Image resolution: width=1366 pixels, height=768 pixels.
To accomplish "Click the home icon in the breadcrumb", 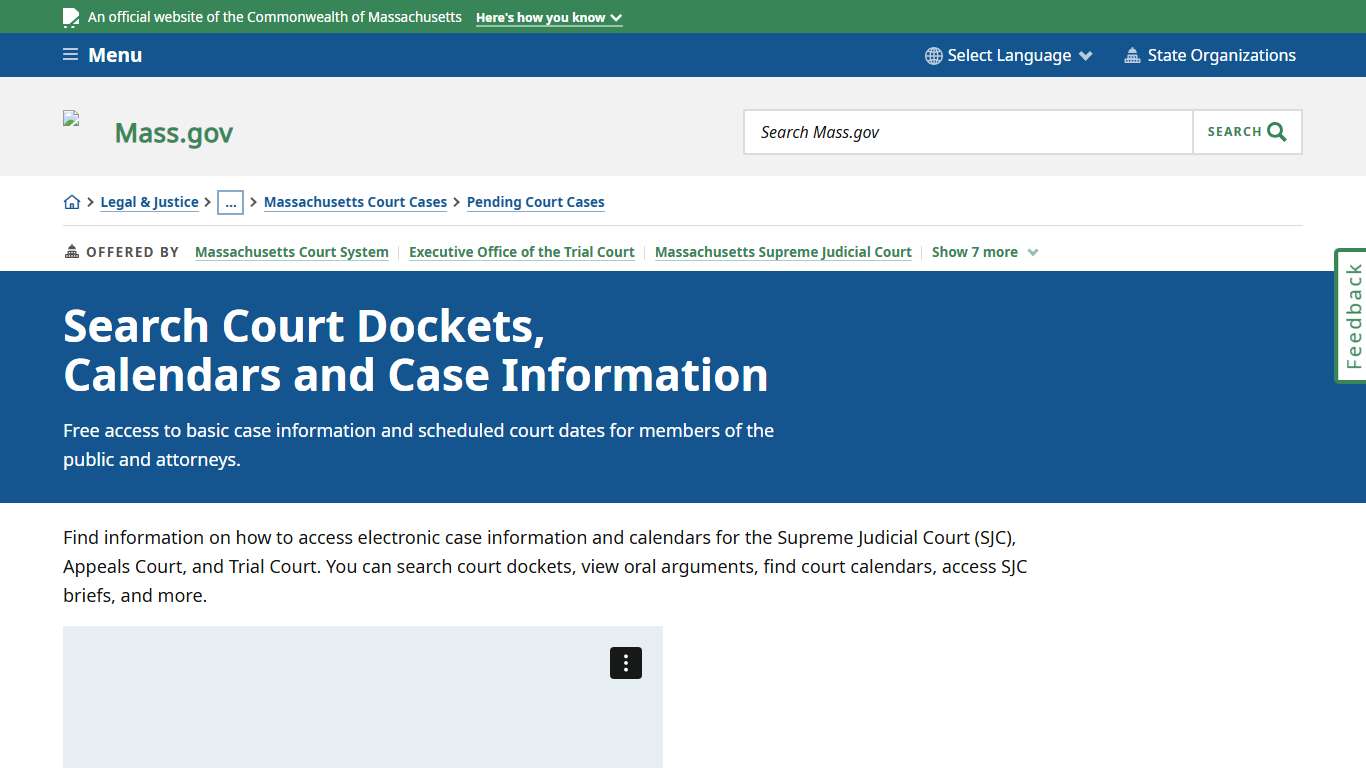I will pyautogui.click(x=72, y=201).
